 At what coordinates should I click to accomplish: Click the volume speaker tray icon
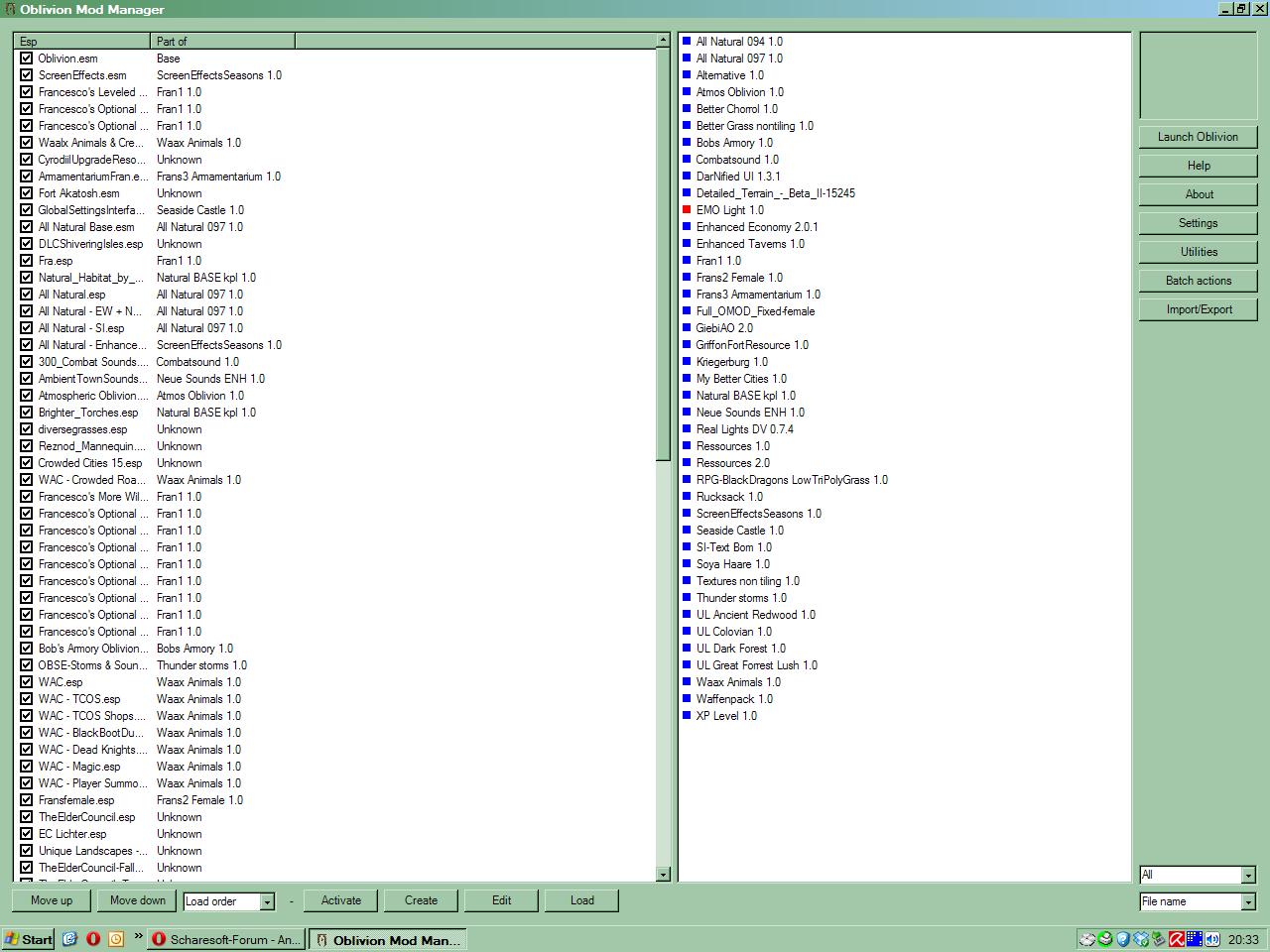pyautogui.click(x=1211, y=939)
